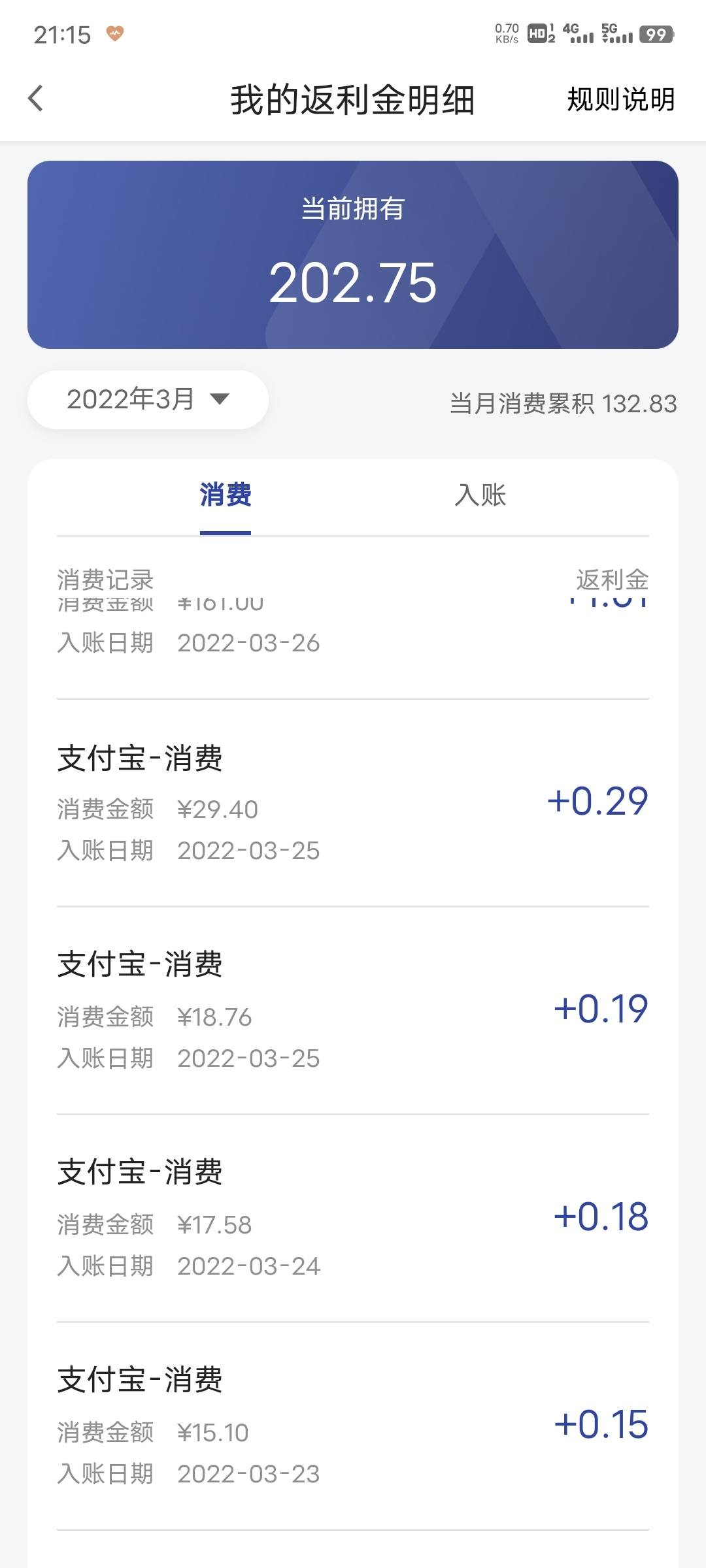Tap the 当月消费累积 132.83 summary text
The width and height of the screenshot is (706, 1568).
pos(563,404)
